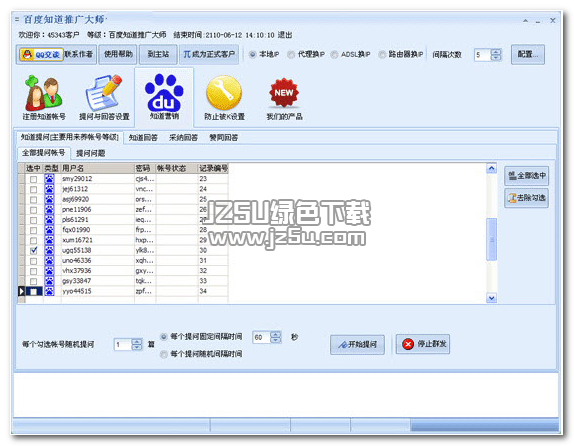Viewport: 574px width, 446px height.
Task: Click the Baidu paw icon in row yyo44515
Action: 49,291
